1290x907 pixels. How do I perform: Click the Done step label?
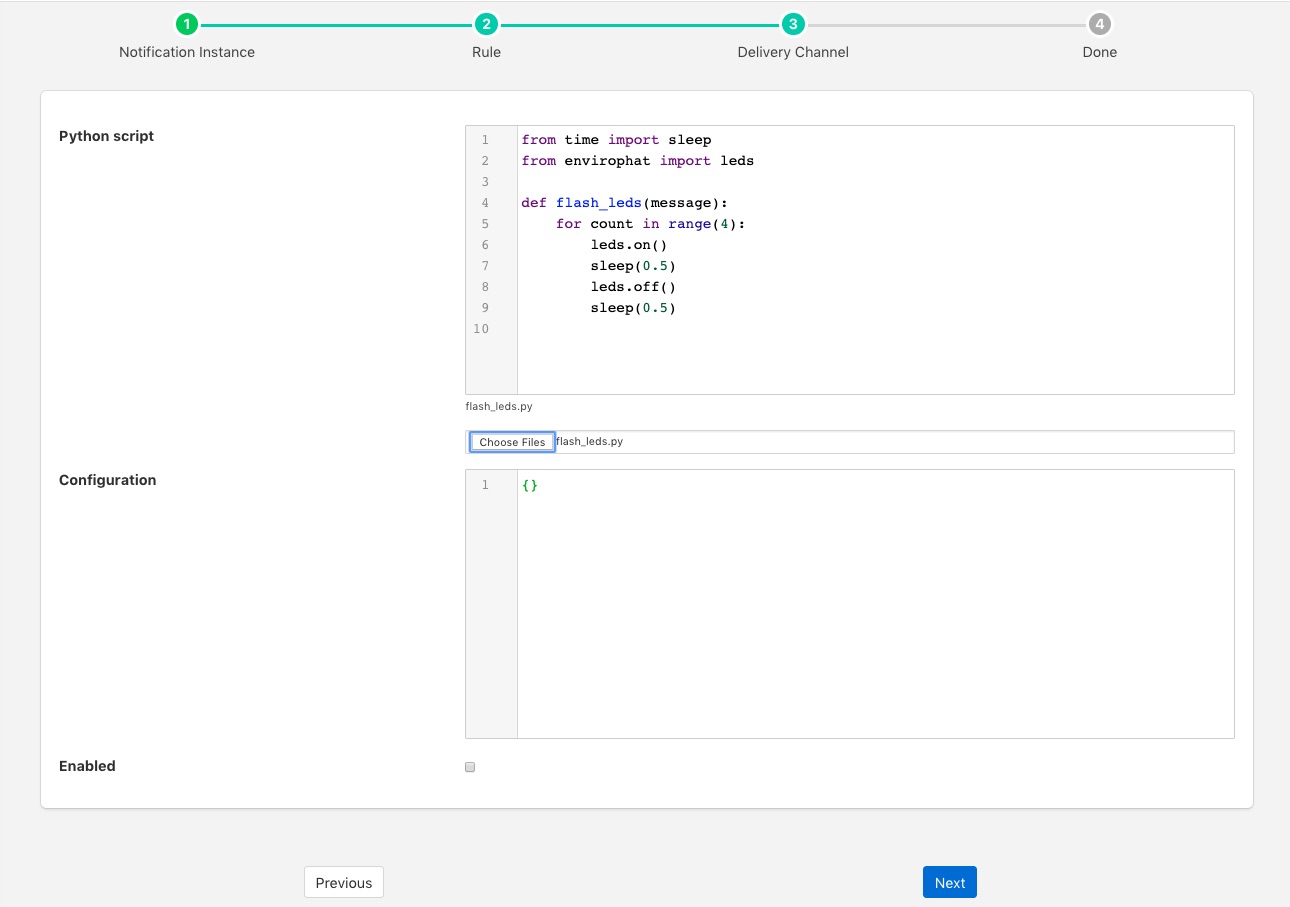1098,52
